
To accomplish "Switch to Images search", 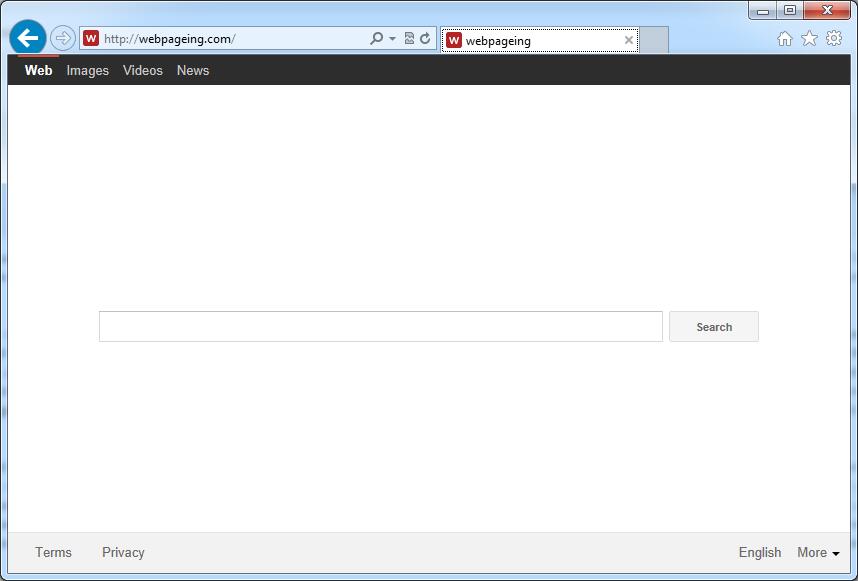I will [88, 71].
